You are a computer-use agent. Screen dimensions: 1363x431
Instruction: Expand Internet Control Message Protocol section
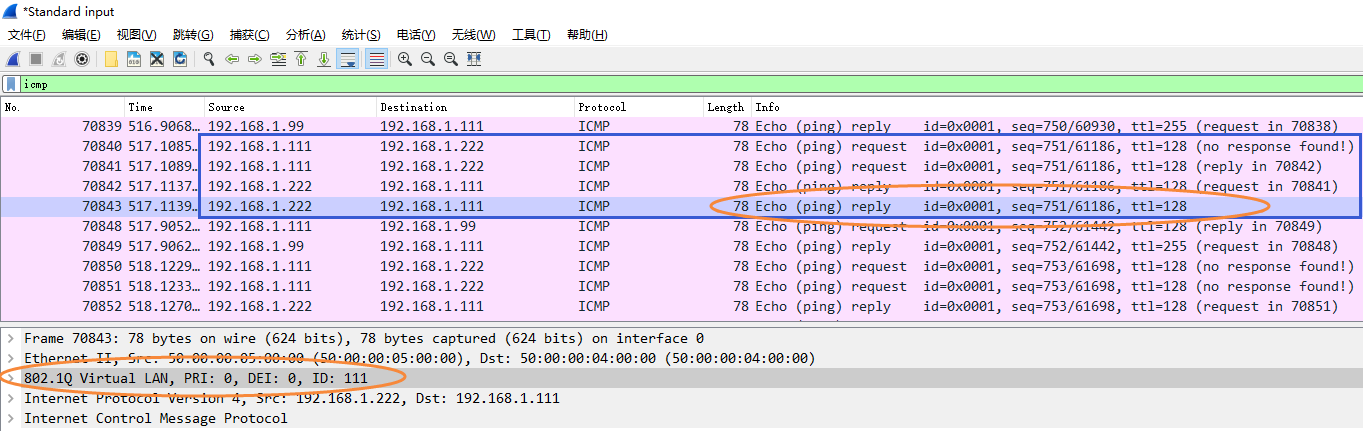[x=11, y=418]
